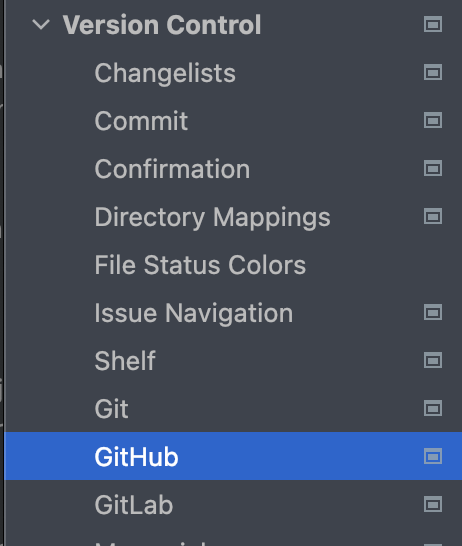
Task: Click project-level icon beside Confirmation
Action: [x=433, y=169]
